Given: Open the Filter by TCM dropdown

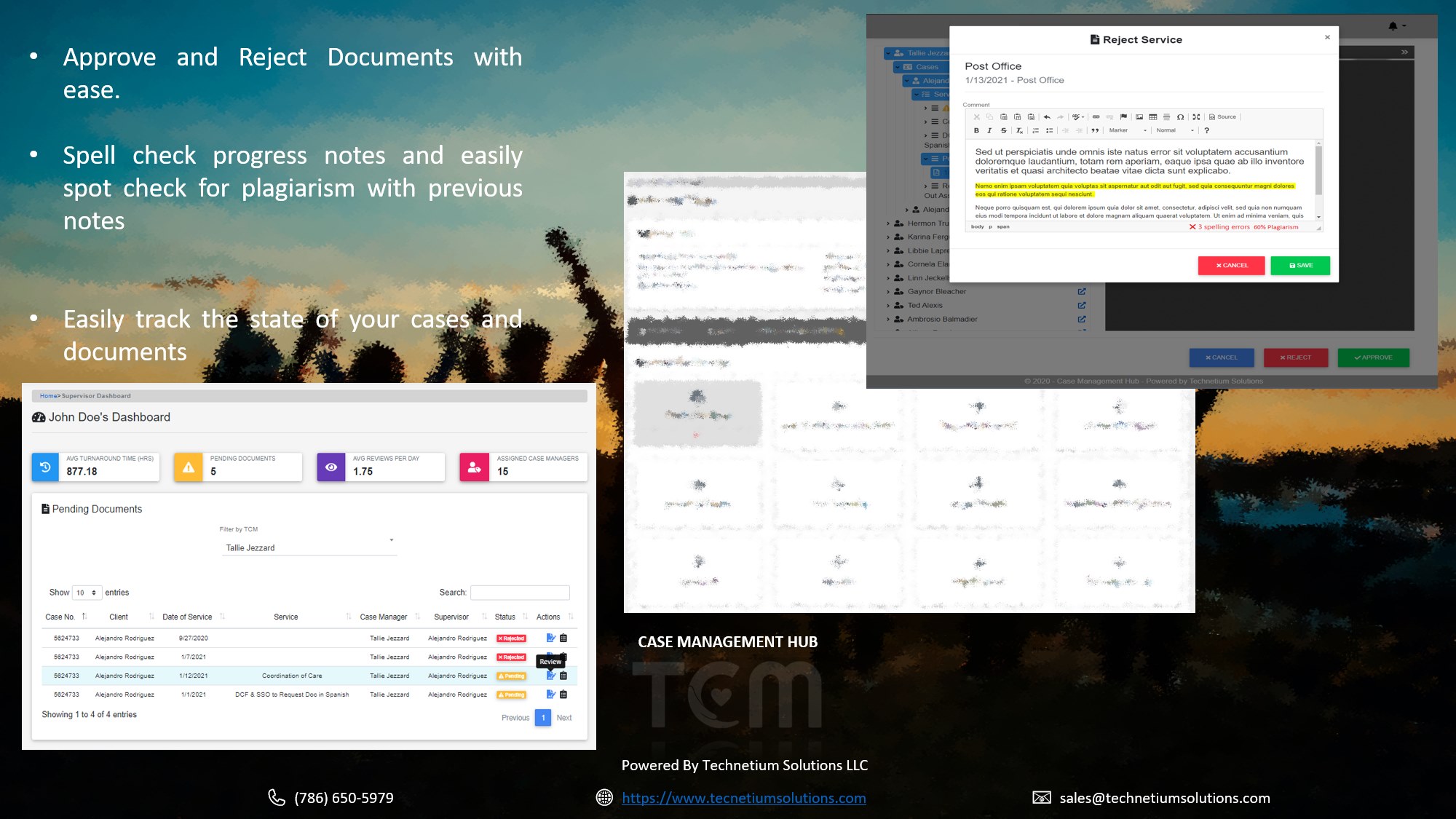Looking at the screenshot, I should 309,547.
